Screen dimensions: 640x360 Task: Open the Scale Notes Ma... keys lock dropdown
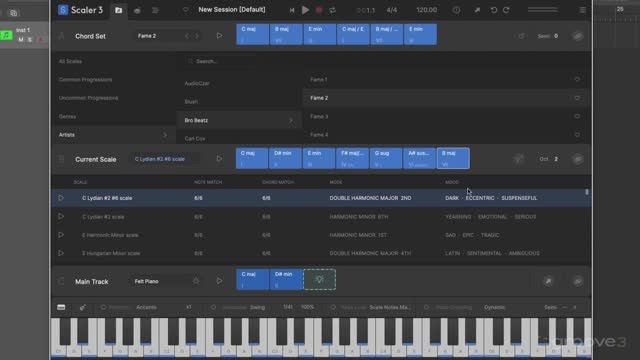(x=390, y=307)
